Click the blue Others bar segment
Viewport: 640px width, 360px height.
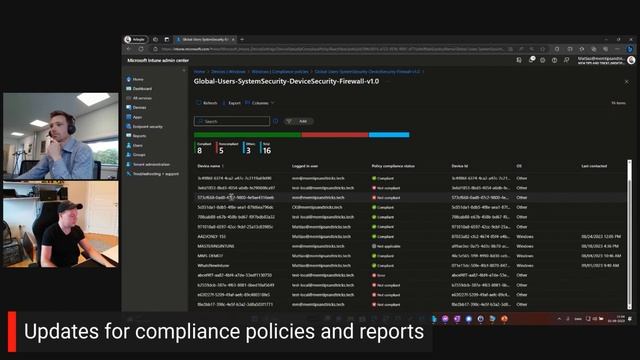click(389, 135)
